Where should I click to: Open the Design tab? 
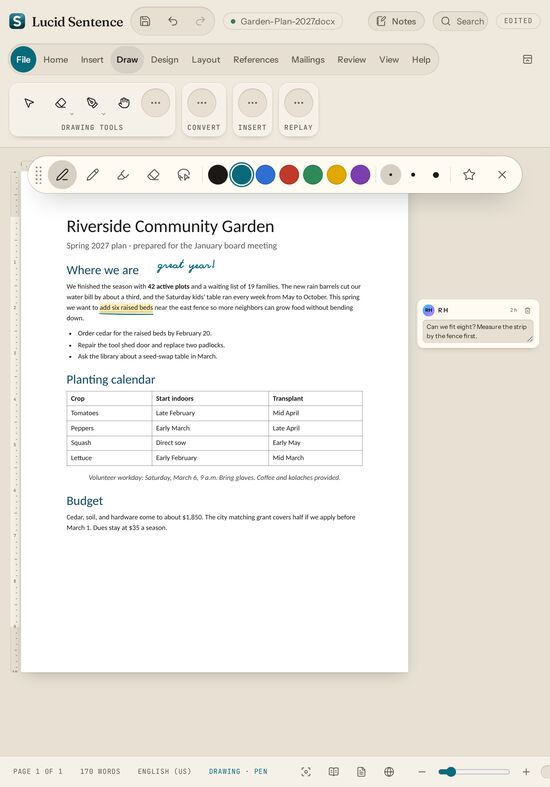(165, 59)
